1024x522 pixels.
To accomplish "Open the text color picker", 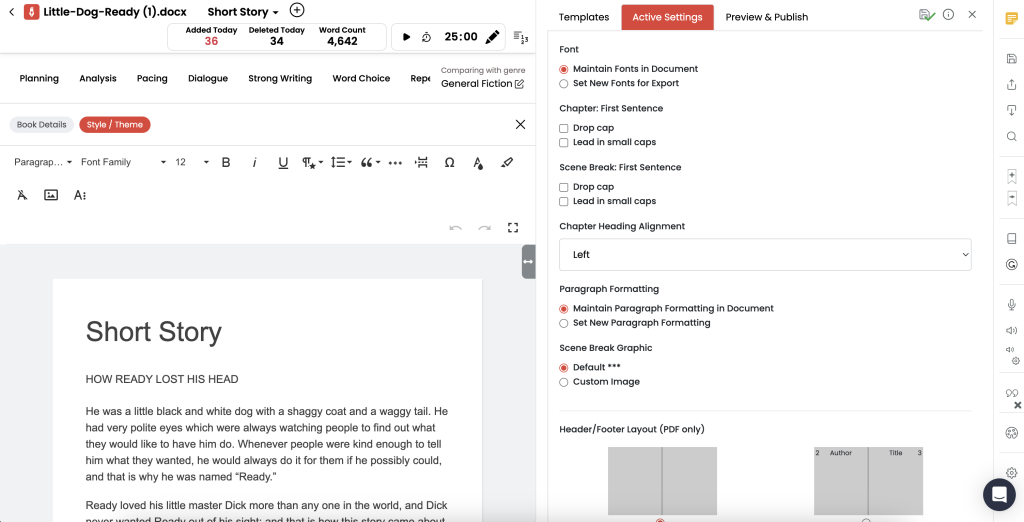I will [478, 162].
